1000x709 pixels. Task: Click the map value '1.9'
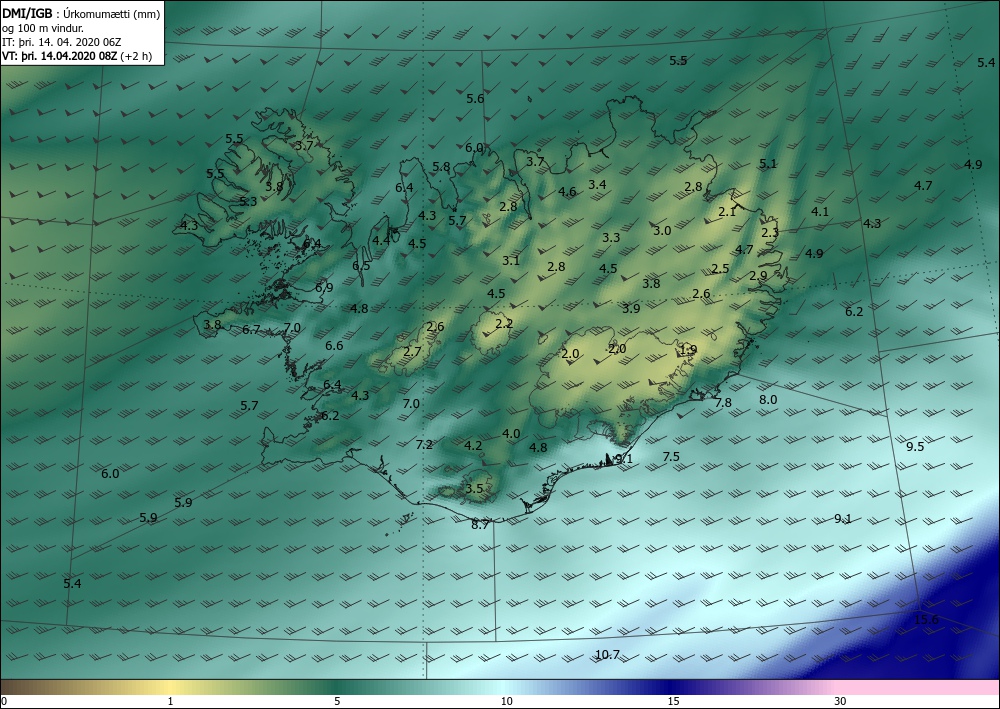(x=688, y=350)
